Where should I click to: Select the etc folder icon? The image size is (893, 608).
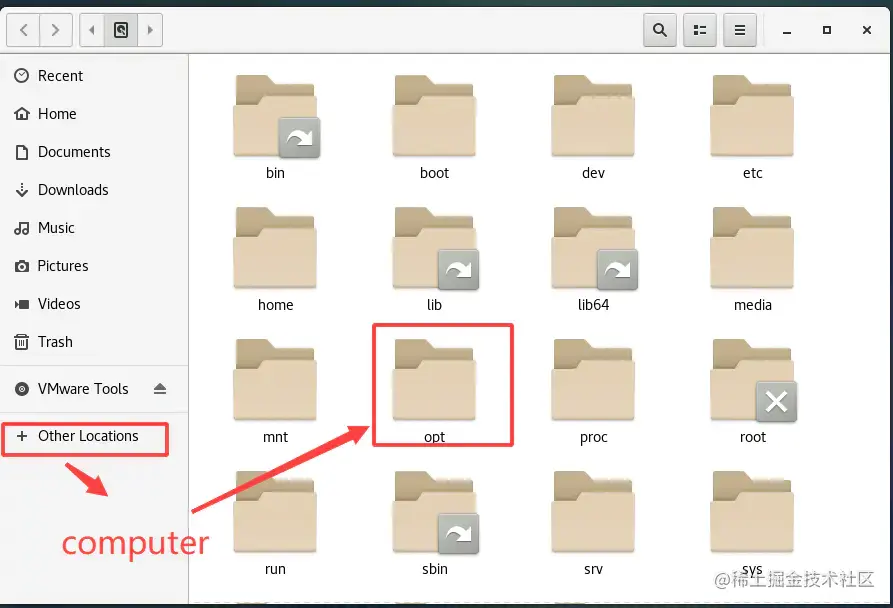tap(752, 116)
